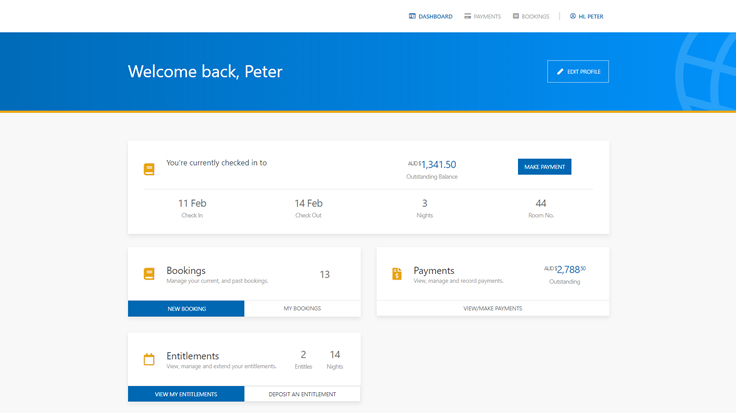The image size is (736, 413).
Task: Open My Bookings
Action: tap(302, 309)
